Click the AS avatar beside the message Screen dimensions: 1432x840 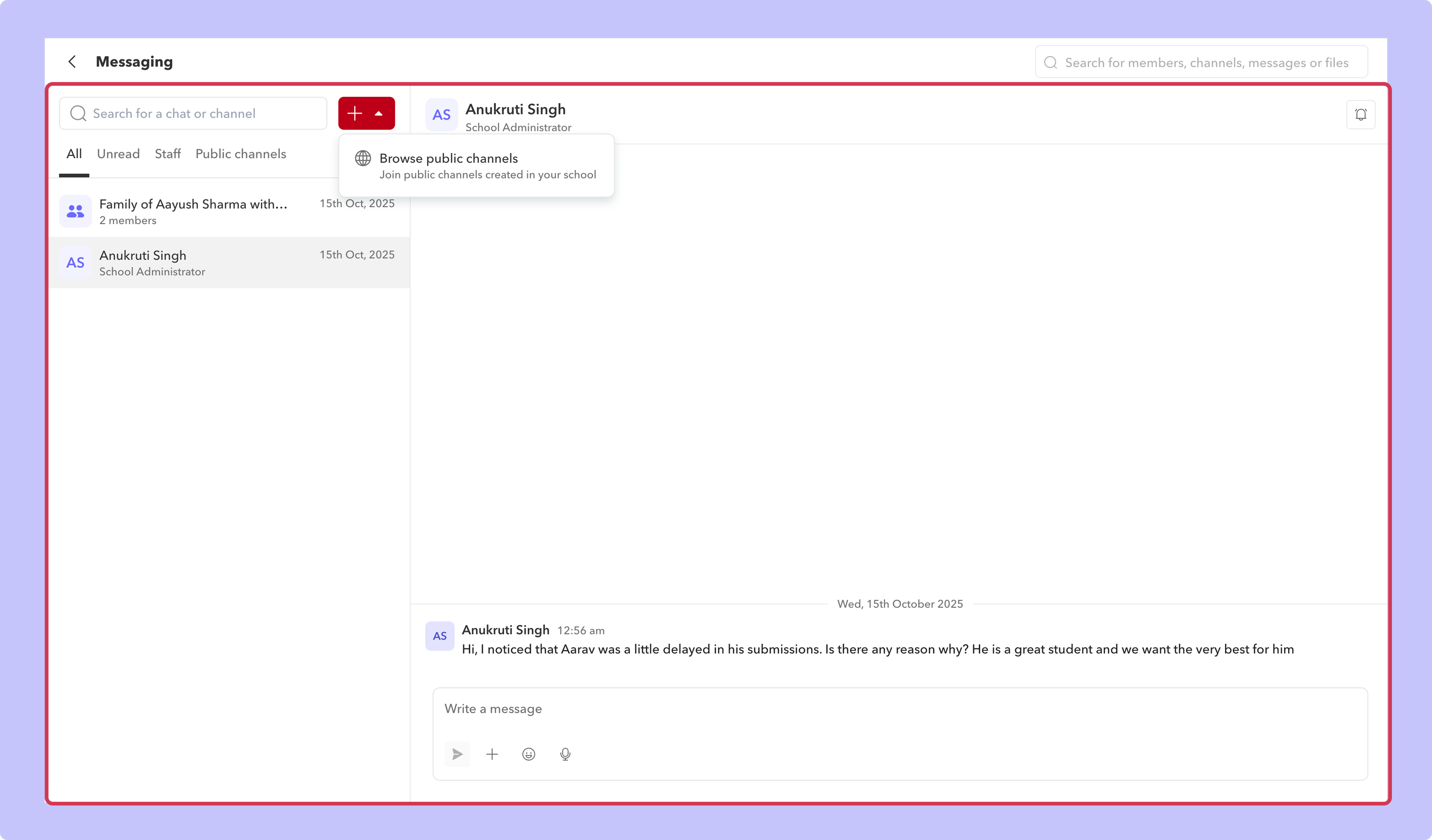(440, 636)
